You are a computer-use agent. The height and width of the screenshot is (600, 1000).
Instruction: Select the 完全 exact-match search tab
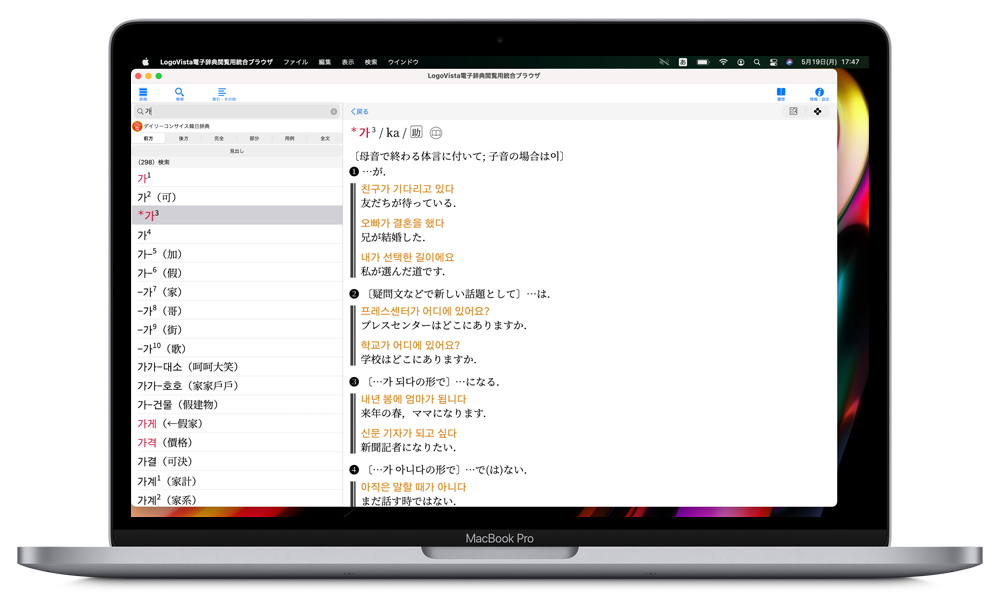[219, 138]
